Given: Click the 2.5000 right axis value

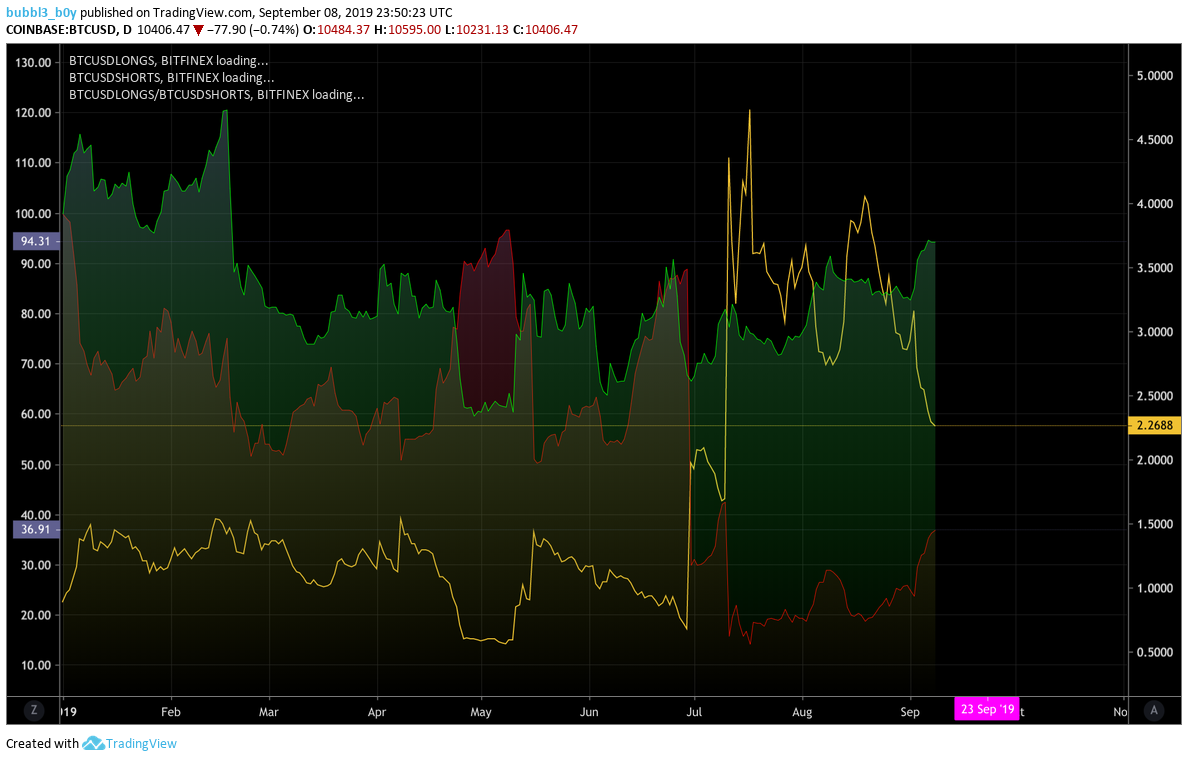Looking at the screenshot, I should pyautogui.click(x=1154, y=396).
